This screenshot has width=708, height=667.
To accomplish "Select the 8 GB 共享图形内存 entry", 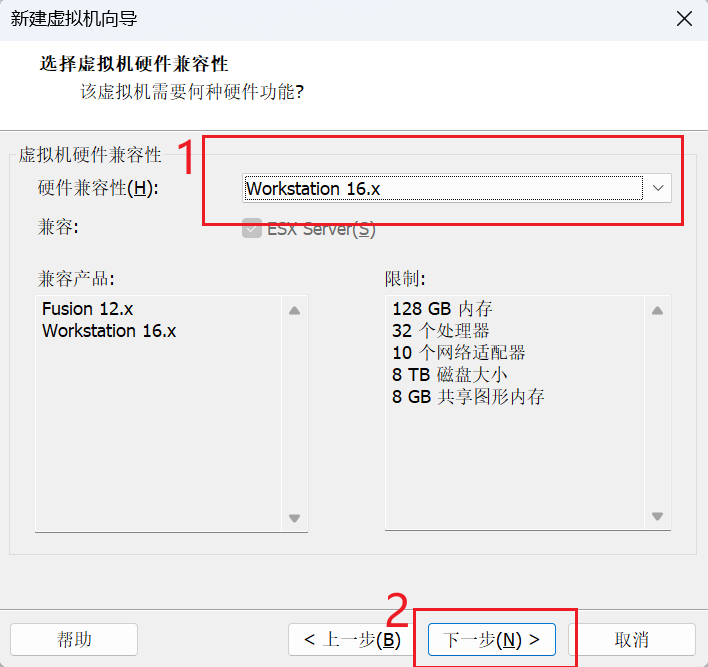I will click(468, 396).
